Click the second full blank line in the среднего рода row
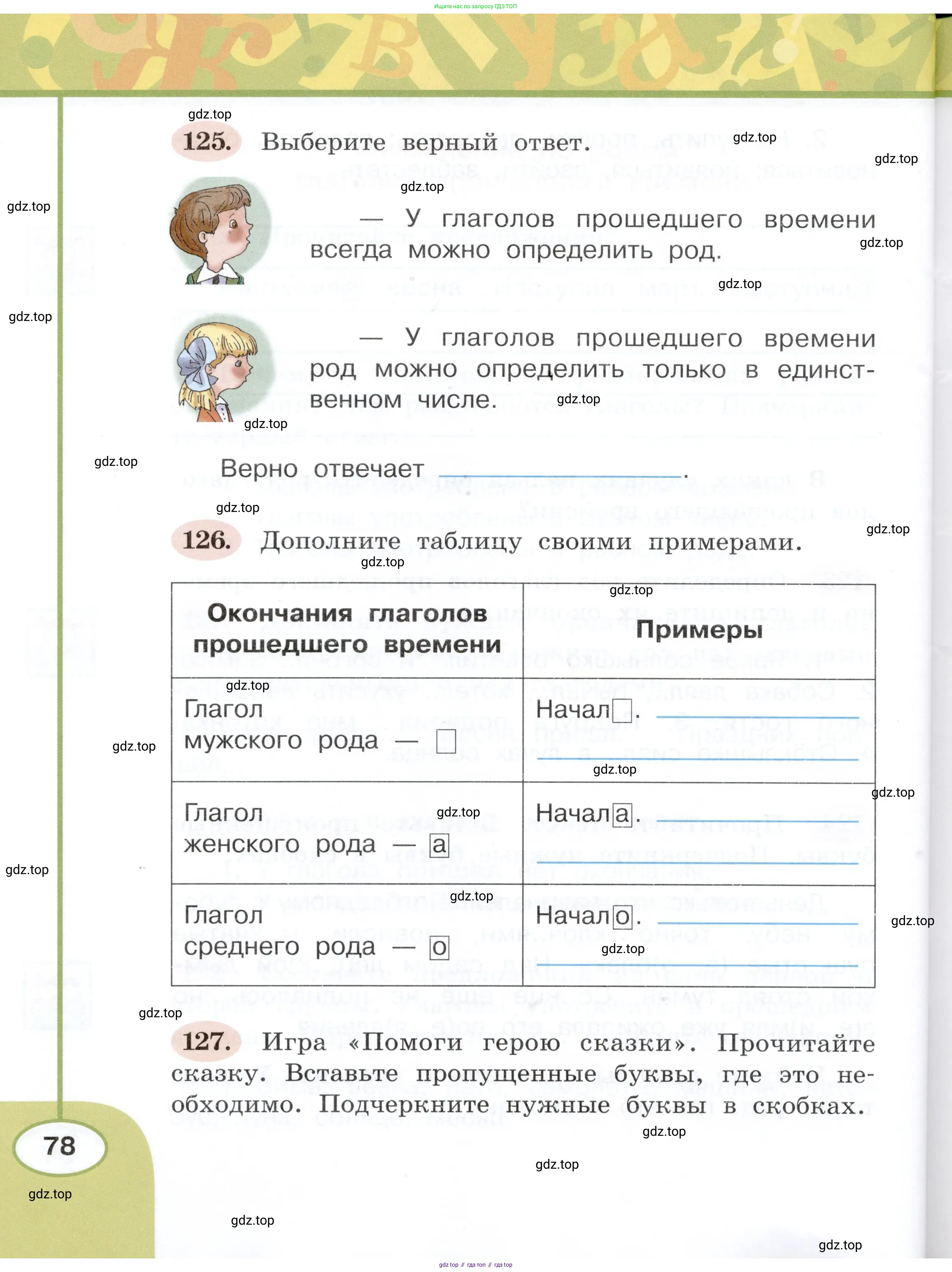This screenshot has height=1272, width=952. [x=697, y=964]
